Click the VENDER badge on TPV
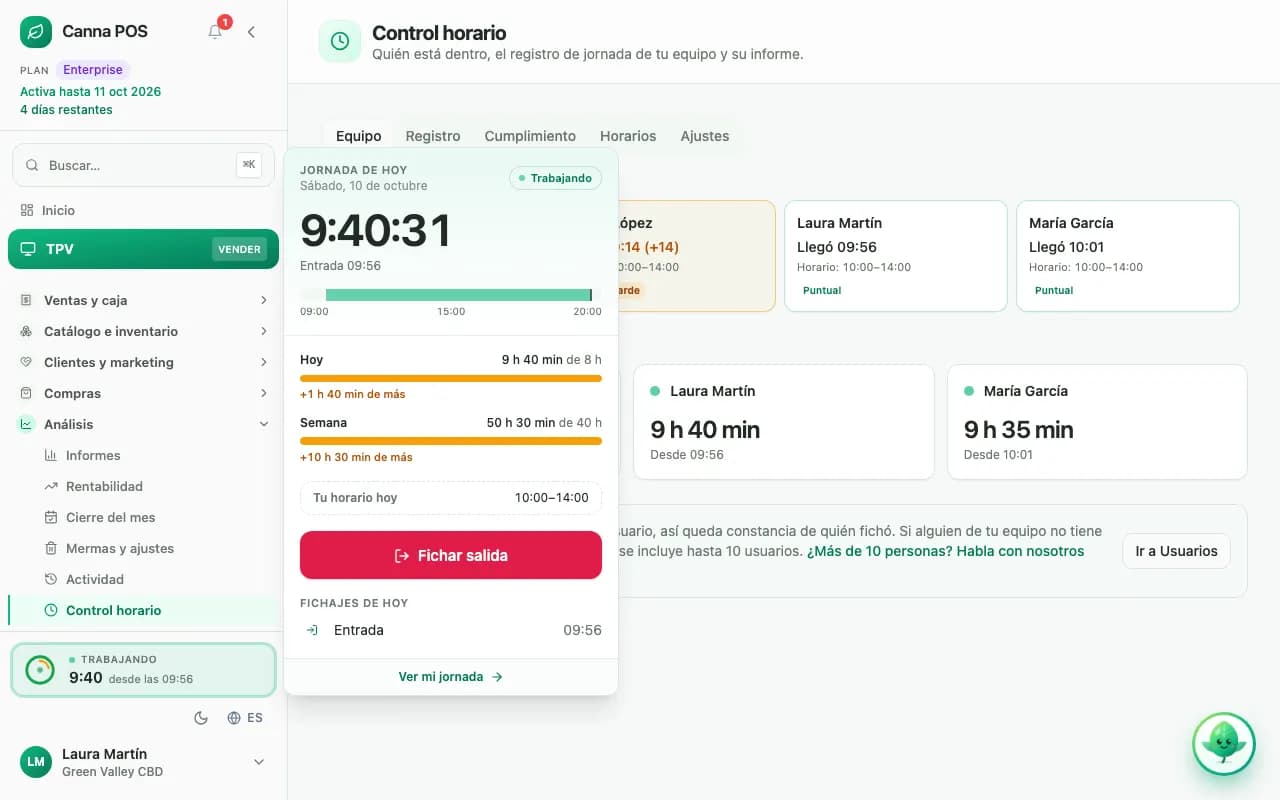1280x800 pixels. click(239, 249)
